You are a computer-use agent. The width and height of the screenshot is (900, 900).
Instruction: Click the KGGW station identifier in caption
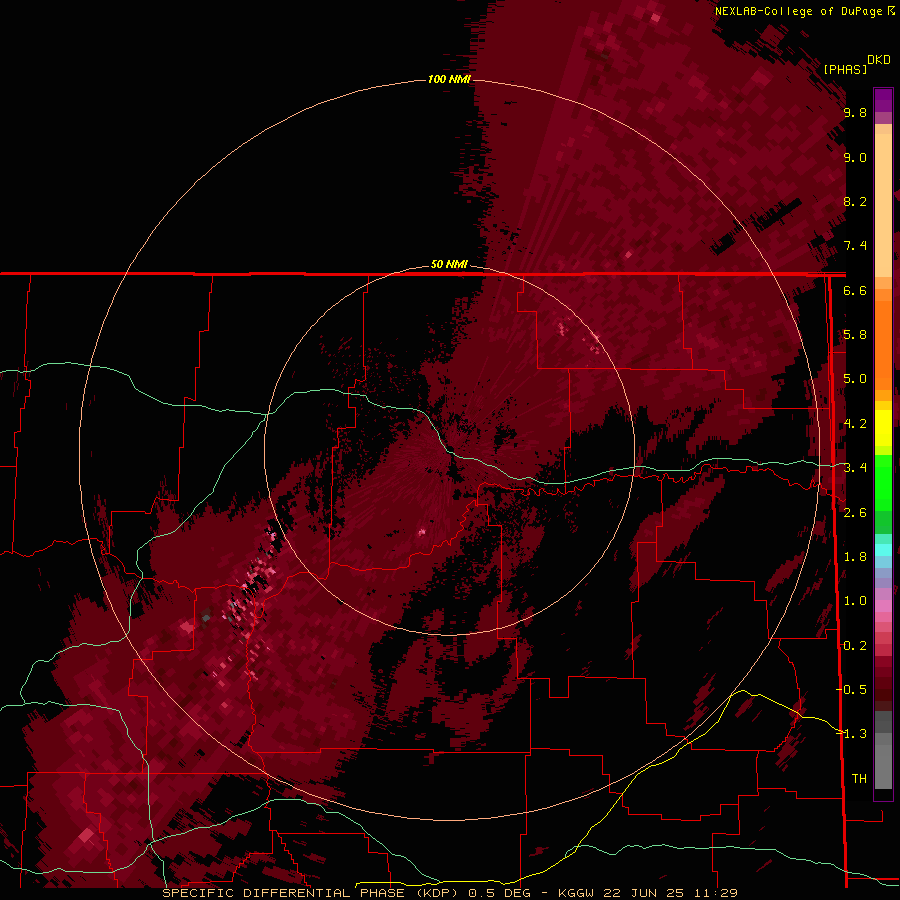coord(576,893)
